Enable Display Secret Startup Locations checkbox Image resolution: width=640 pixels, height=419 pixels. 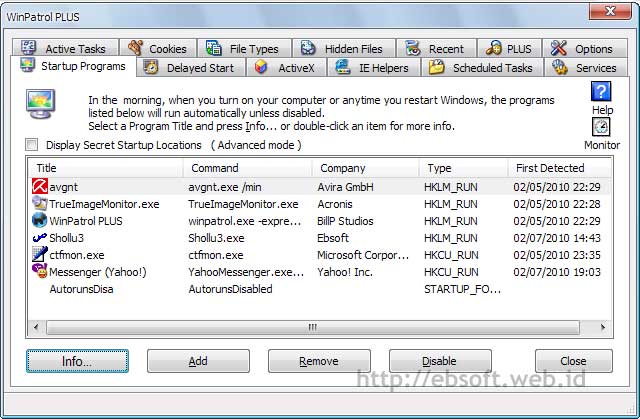(31, 144)
